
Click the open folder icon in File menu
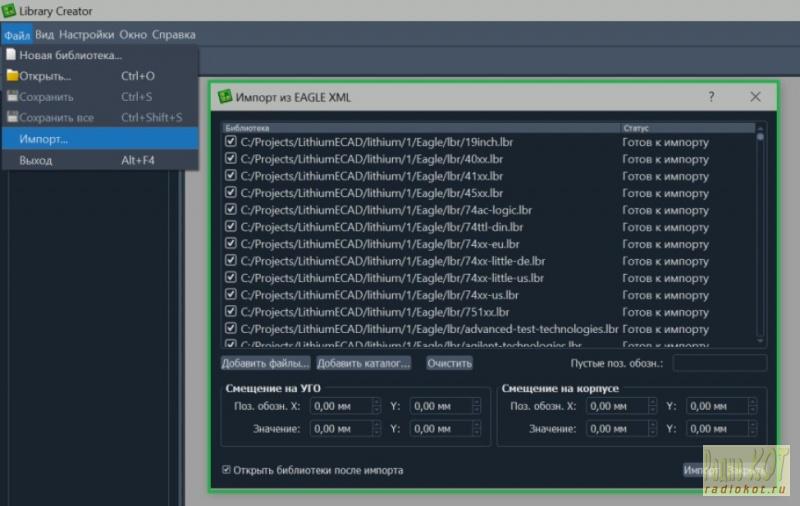[x=12, y=76]
